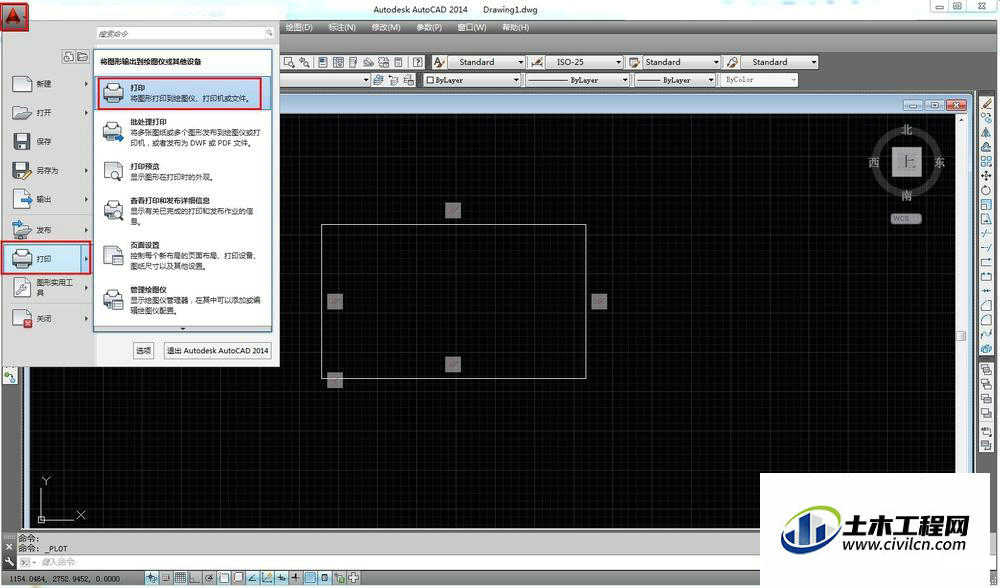This screenshot has height=588, width=1000.
Task: Click the erase tool atop right toolbar
Action: (x=986, y=103)
